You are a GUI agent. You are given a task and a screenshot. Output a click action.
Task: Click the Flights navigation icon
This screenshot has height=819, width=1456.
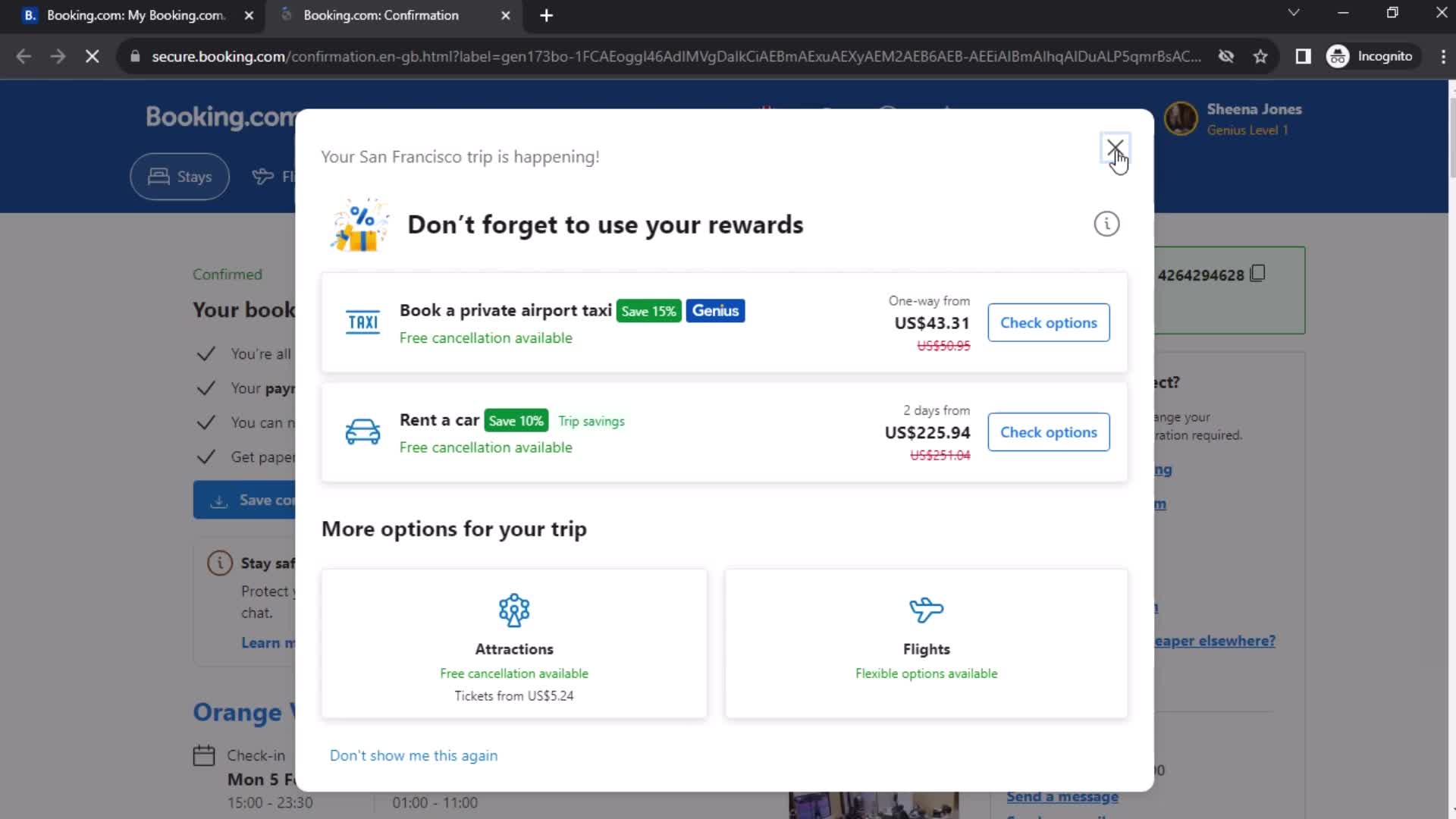click(x=263, y=176)
